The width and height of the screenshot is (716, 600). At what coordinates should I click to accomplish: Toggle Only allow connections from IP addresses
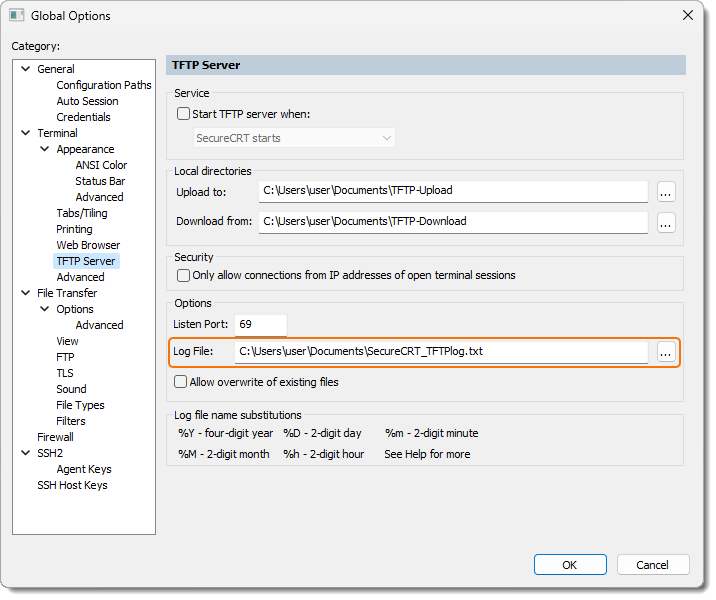point(183,275)
